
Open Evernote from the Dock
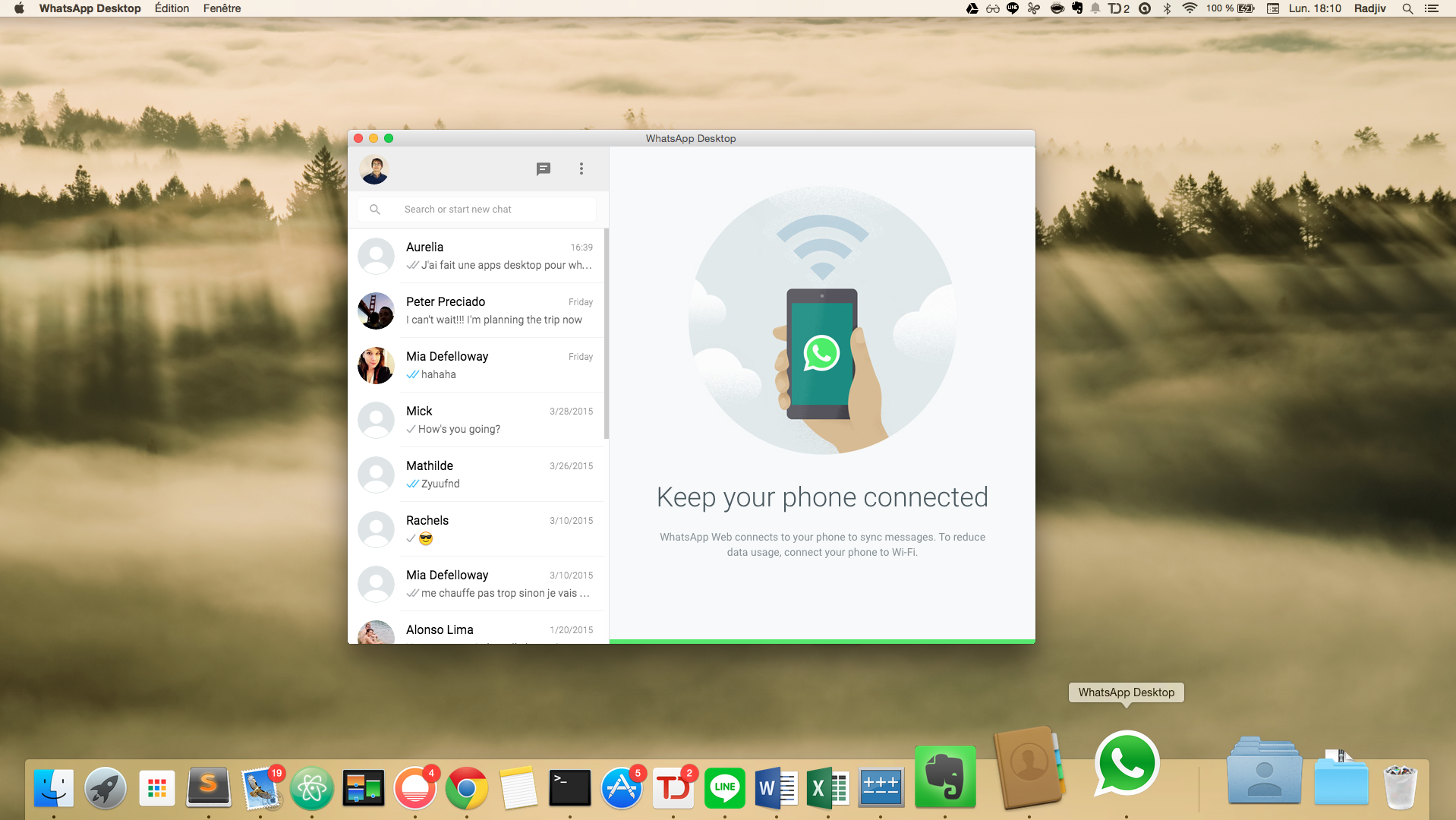point(945,777)
